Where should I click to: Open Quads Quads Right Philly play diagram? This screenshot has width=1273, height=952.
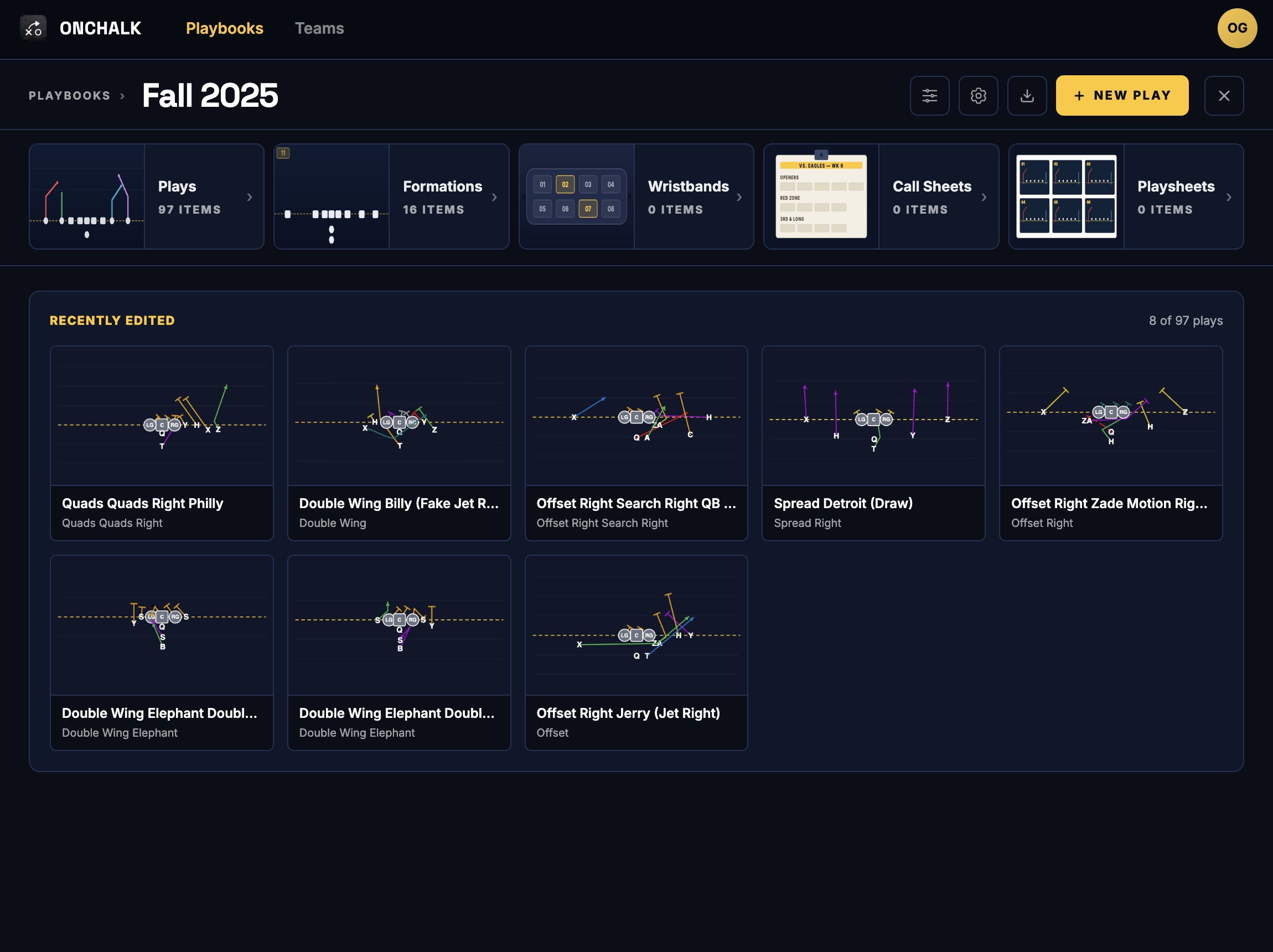[162, 416]
